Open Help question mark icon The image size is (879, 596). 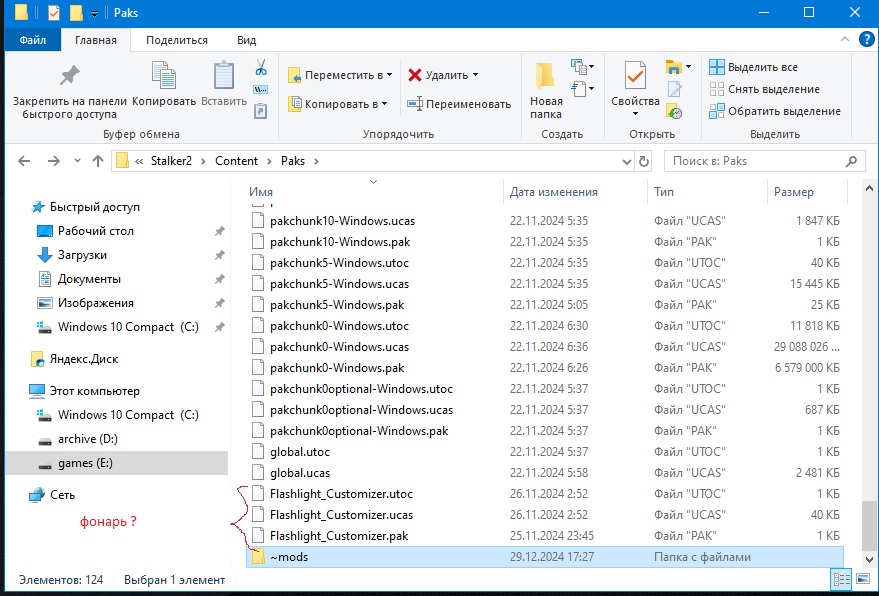[x=867, y=39]
